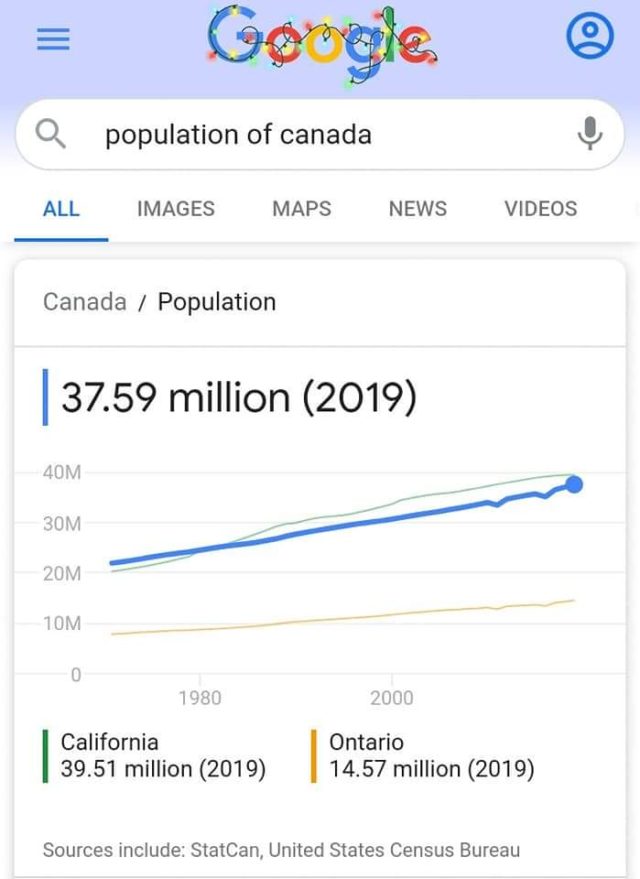The image size is (640, 879).
Task: Tap the magnifying glass search icon
Action: point(54,133)
